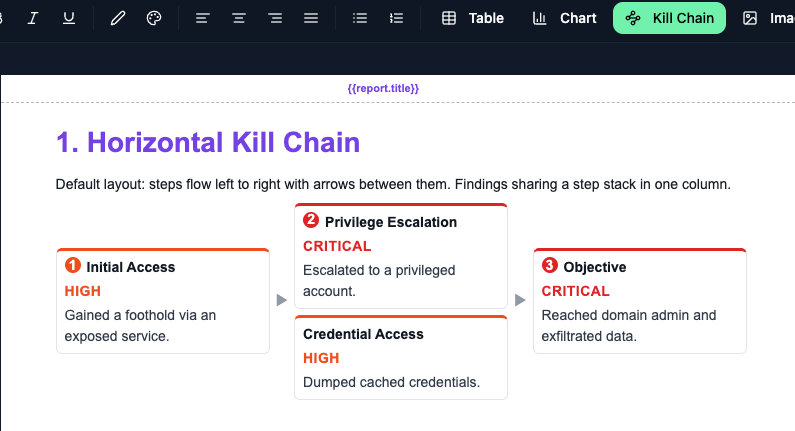Click 'Escalated to a privileged account' text
Image resolution: width=795 pixels, height=431 pixels.
pyautogui.click(x=379, y=280)
